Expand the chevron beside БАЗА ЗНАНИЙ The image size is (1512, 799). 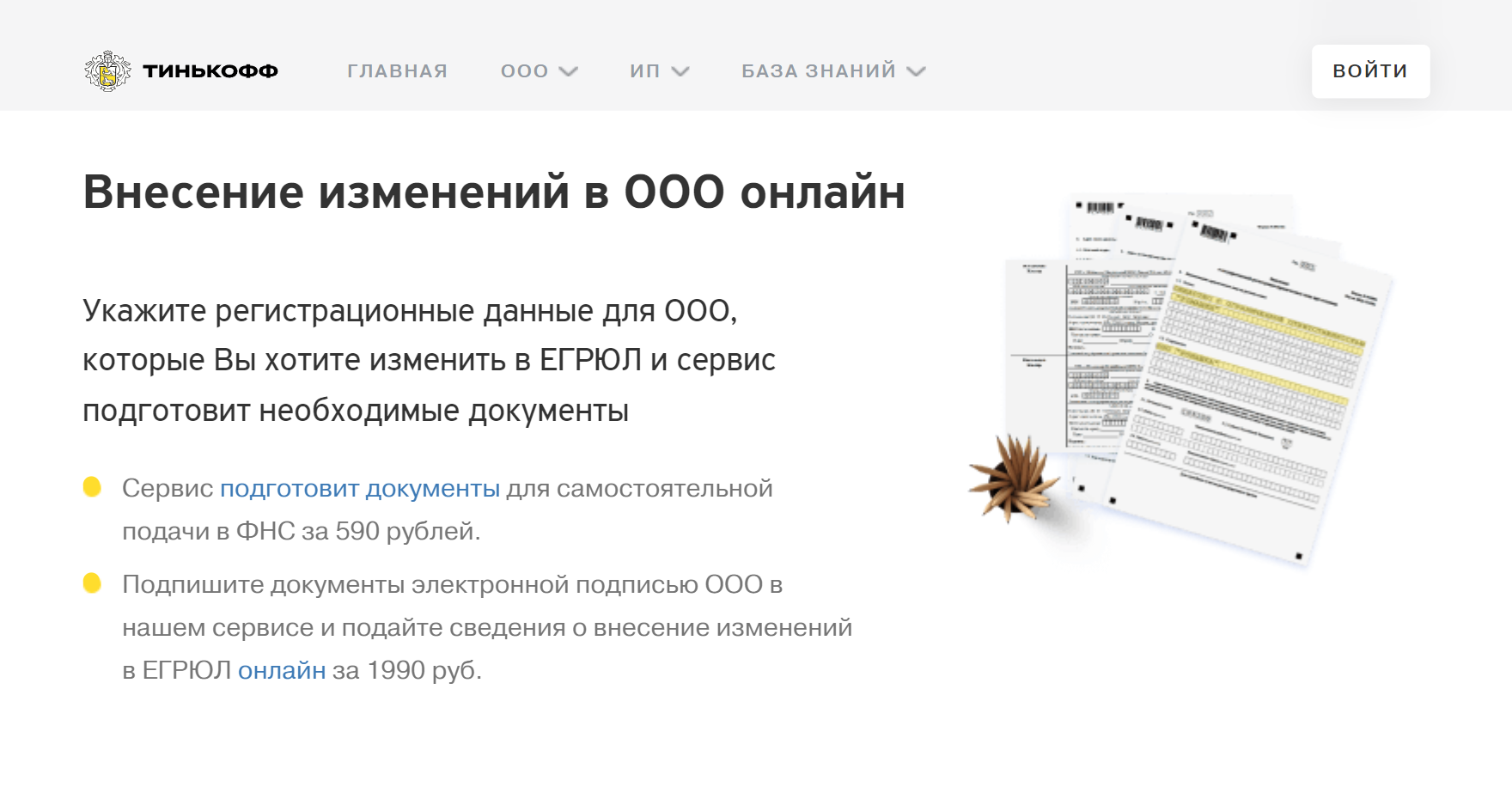917,71
